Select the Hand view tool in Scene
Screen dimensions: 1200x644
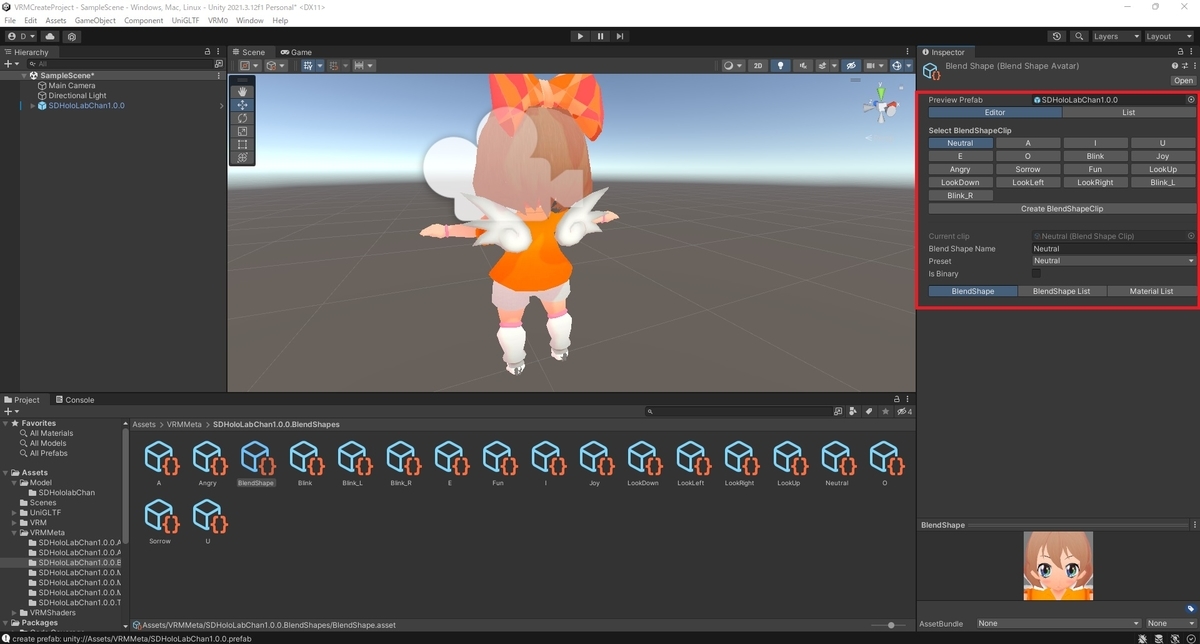coord(242,91)
